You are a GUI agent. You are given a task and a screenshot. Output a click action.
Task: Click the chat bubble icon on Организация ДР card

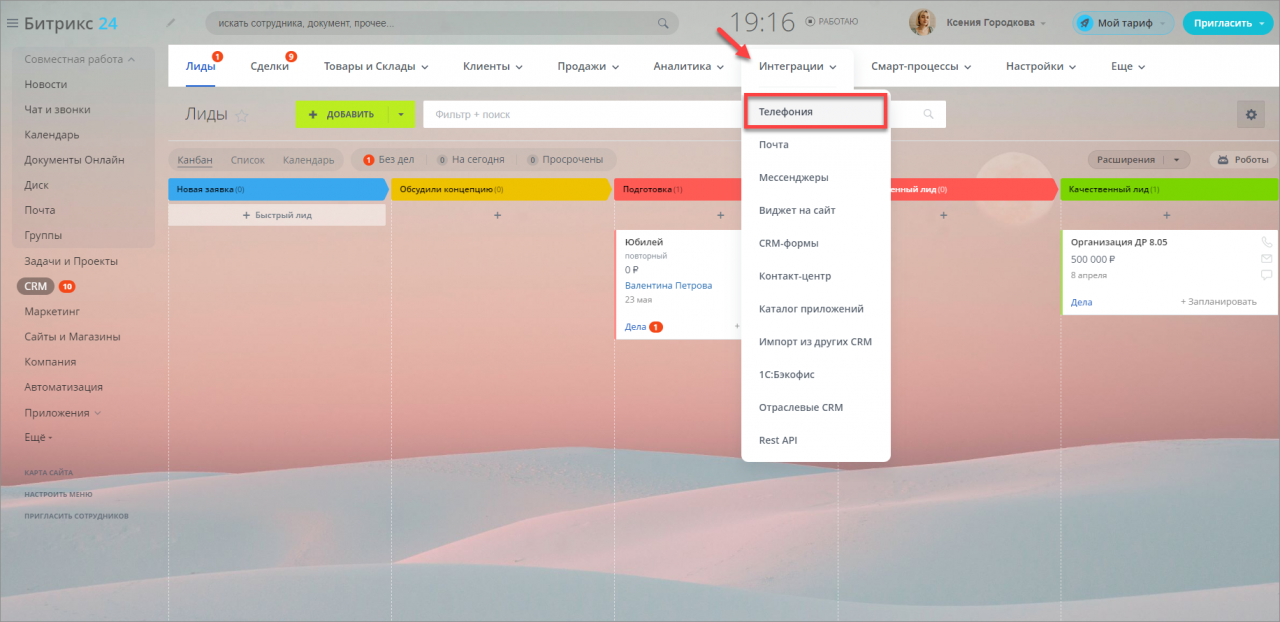(1266, 275)
